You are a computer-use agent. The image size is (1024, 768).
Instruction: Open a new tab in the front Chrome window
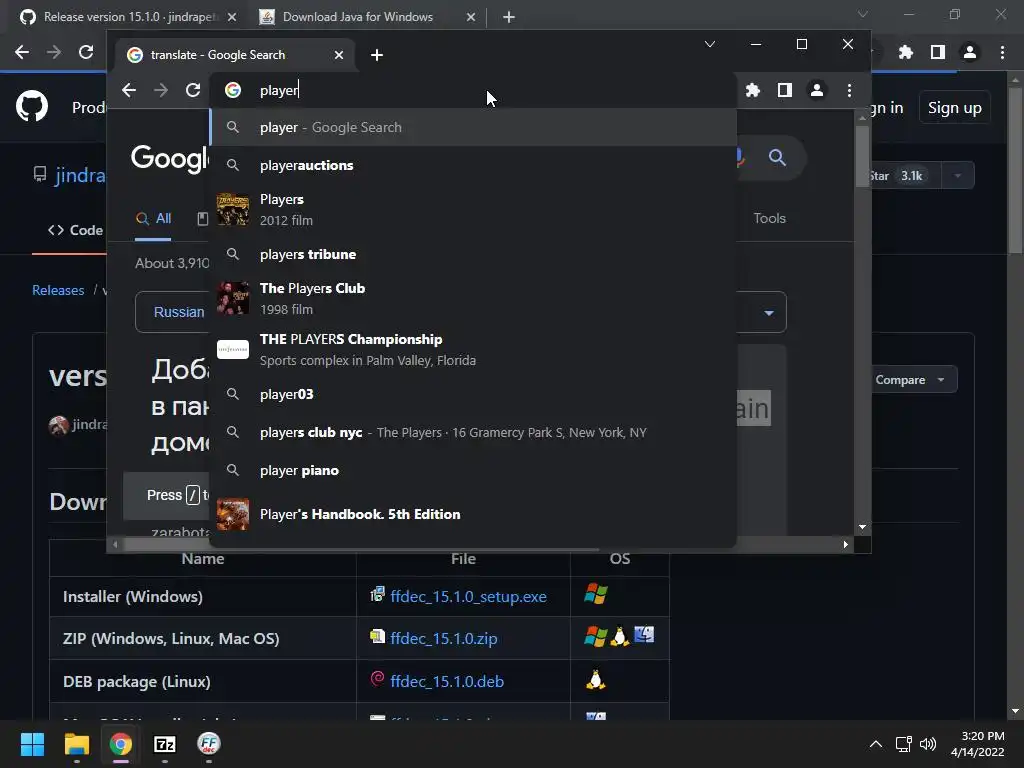coord(377,55)
